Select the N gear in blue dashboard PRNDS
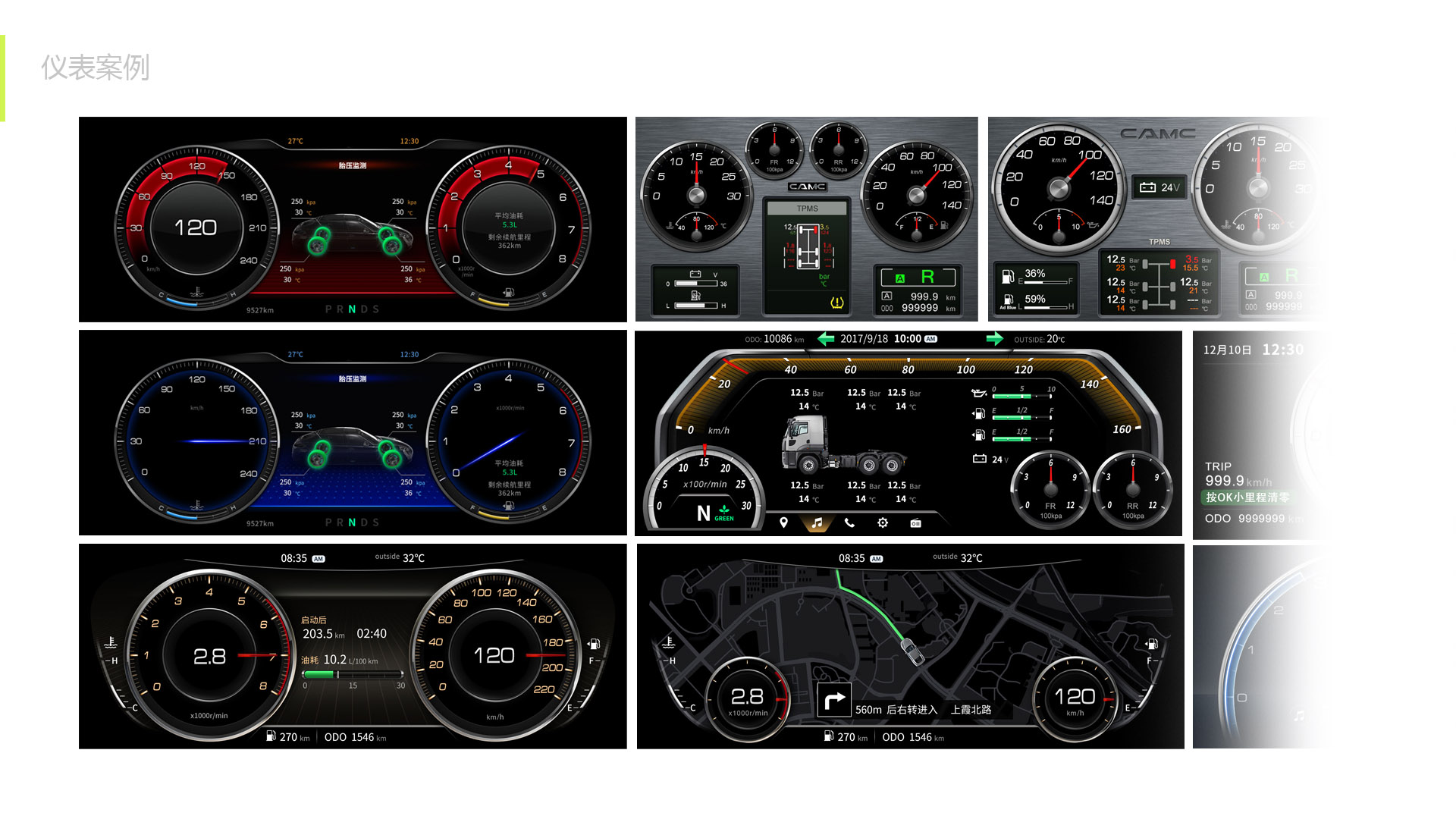This screenshot has width=1456, height=819. pyautogui.click(x=352, y=522)
